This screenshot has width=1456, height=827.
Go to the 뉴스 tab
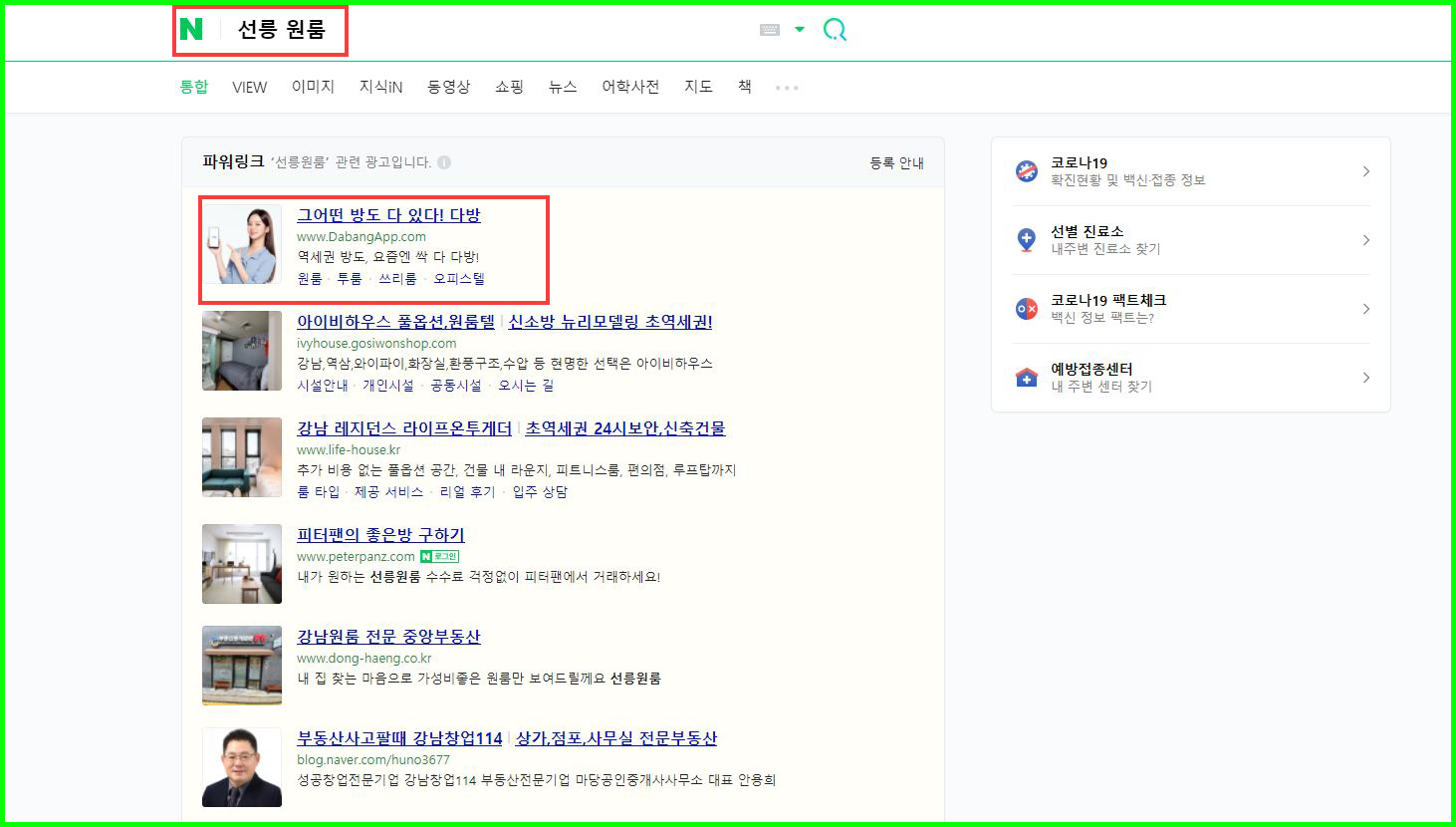pyautogui.click(x=563, y=87)
